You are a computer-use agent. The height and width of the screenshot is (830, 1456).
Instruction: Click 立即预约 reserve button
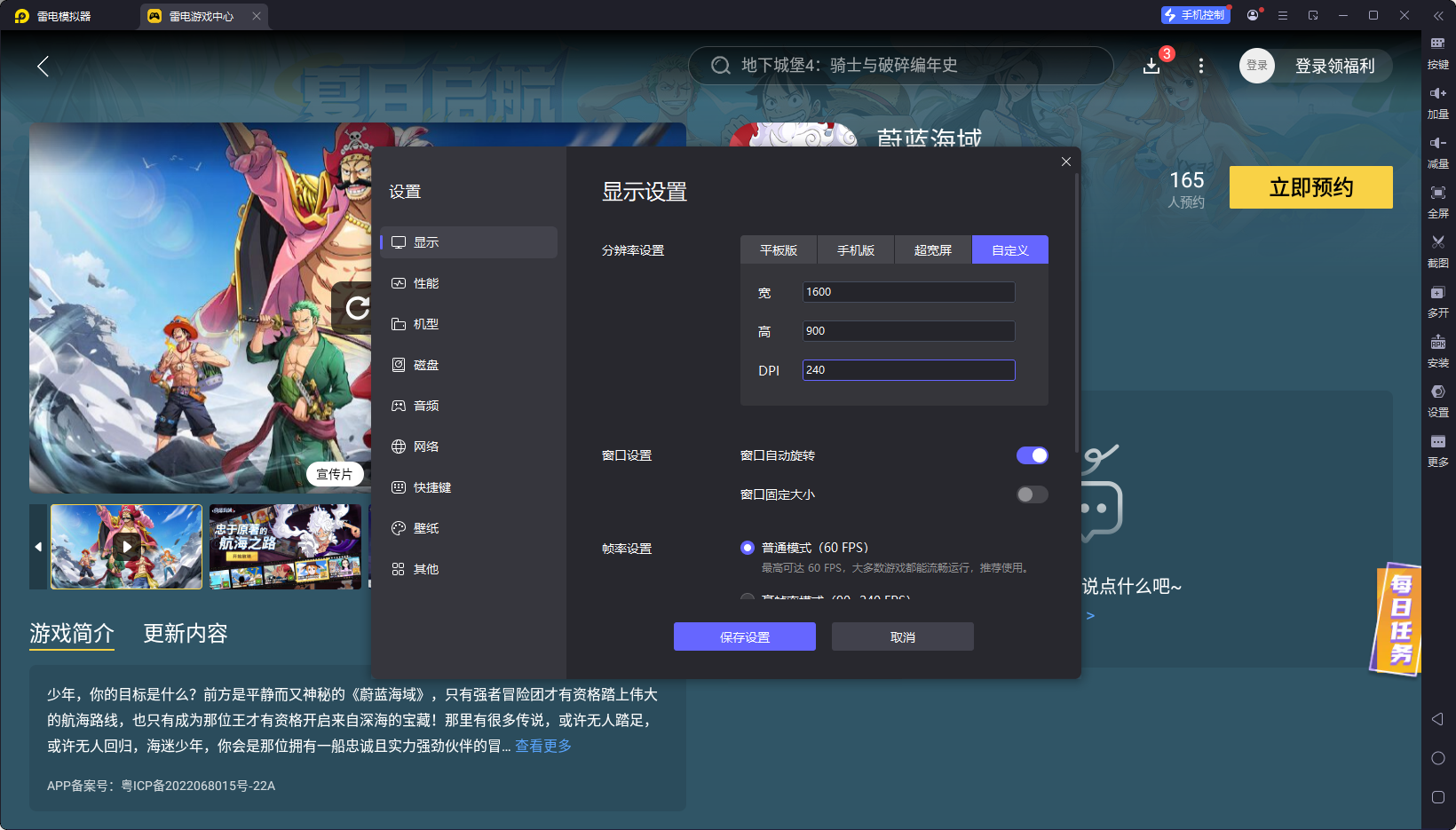(x=1311, y=187)
